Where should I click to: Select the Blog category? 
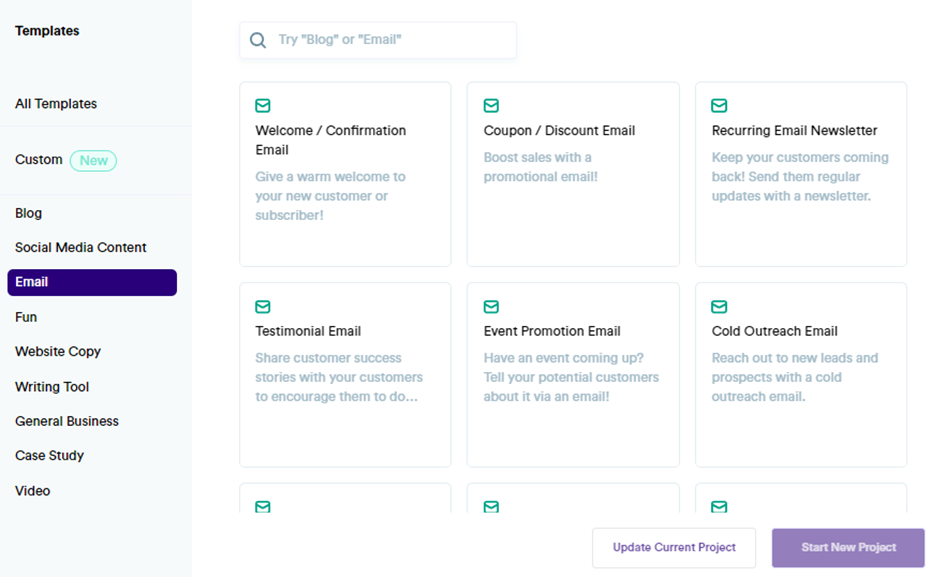(x=28, y=213)
